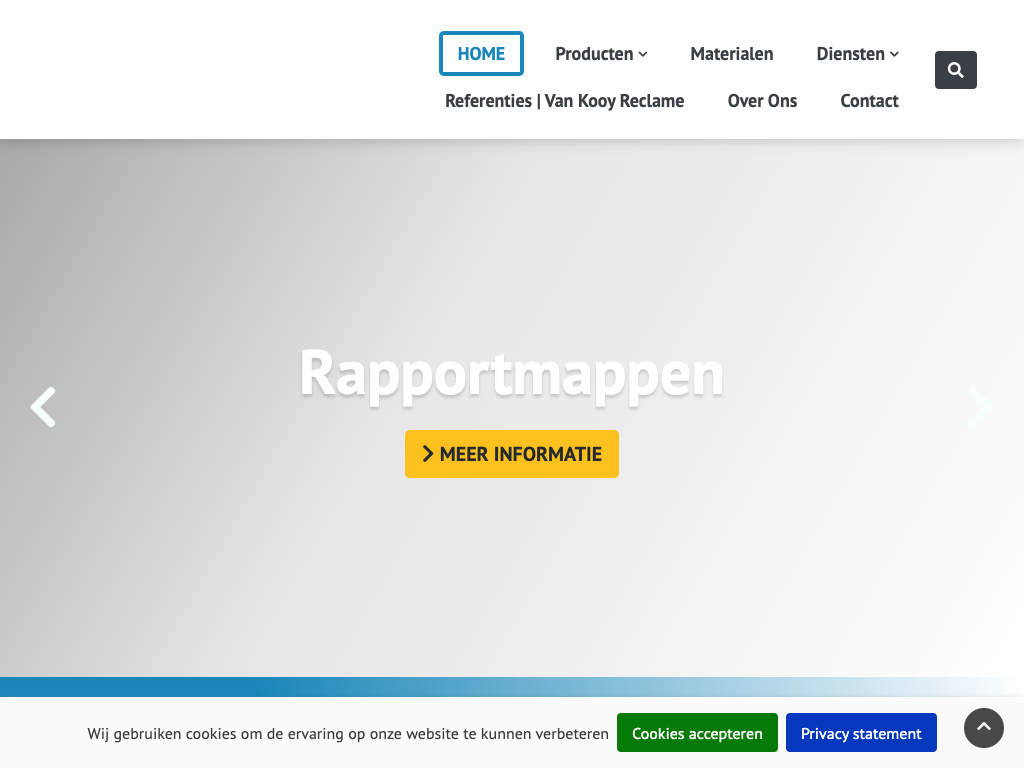Navigate to Over Ons
Viewport: 1024px width, 768px height.
[x=762, y=101]
